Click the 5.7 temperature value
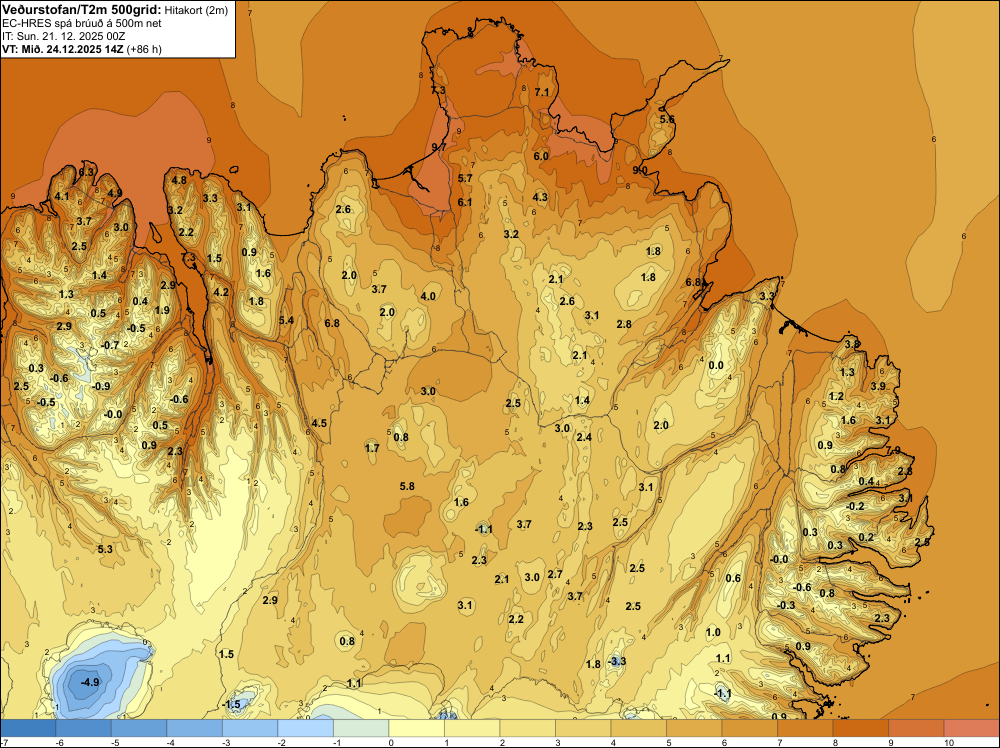The width and height of the screenshot is (1000, 748). (465, 179)
